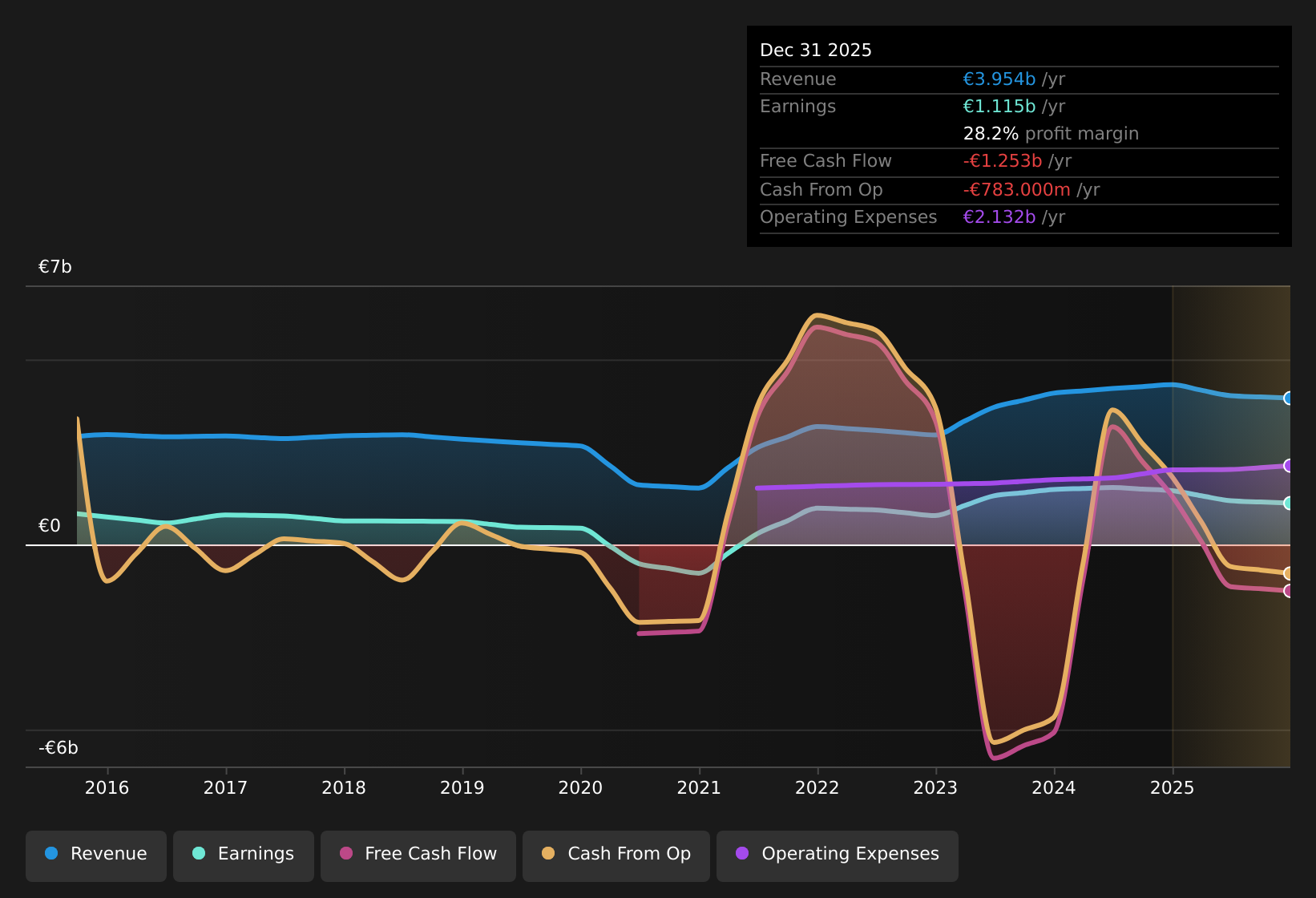Select the Earnings value '€1.115b' in tooltip
This screenshot has width=1316, height=898.
(x=999, y=107)
